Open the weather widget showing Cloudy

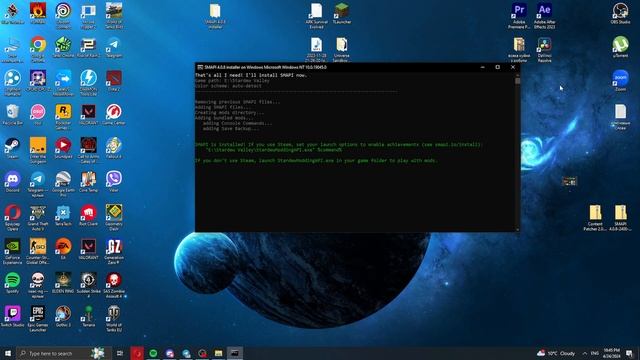pyautogui.click(x=556, y=353)
